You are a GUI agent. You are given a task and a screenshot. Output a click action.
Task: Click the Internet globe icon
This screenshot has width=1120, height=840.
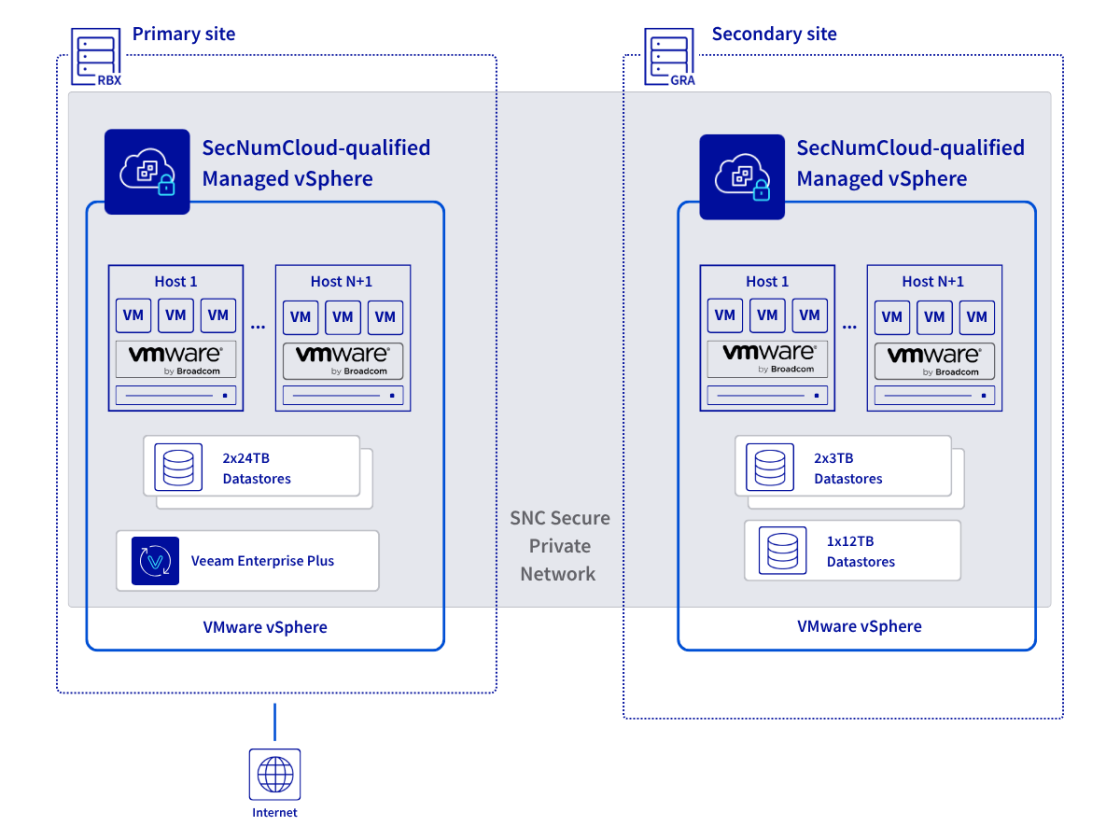[x=275, y=774]
